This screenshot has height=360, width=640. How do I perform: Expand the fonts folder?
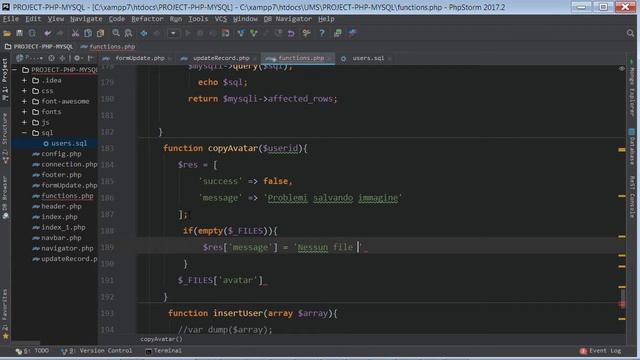point(24,112)
